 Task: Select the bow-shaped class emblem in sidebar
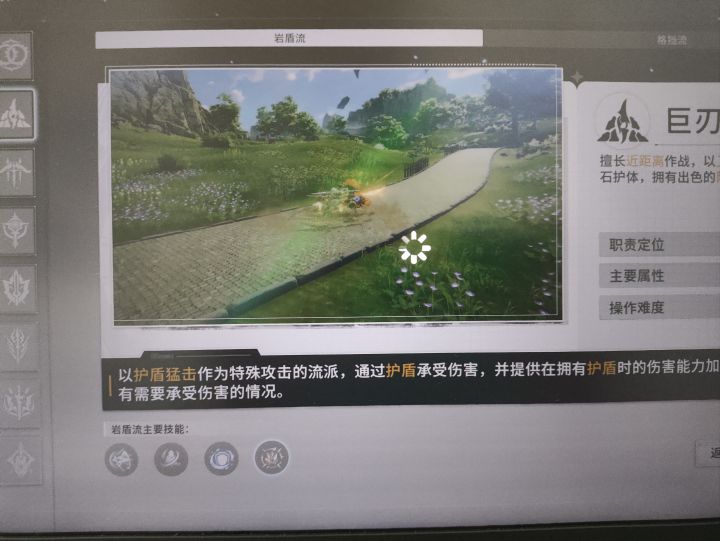pyautogui.click(x=16, y=173)
